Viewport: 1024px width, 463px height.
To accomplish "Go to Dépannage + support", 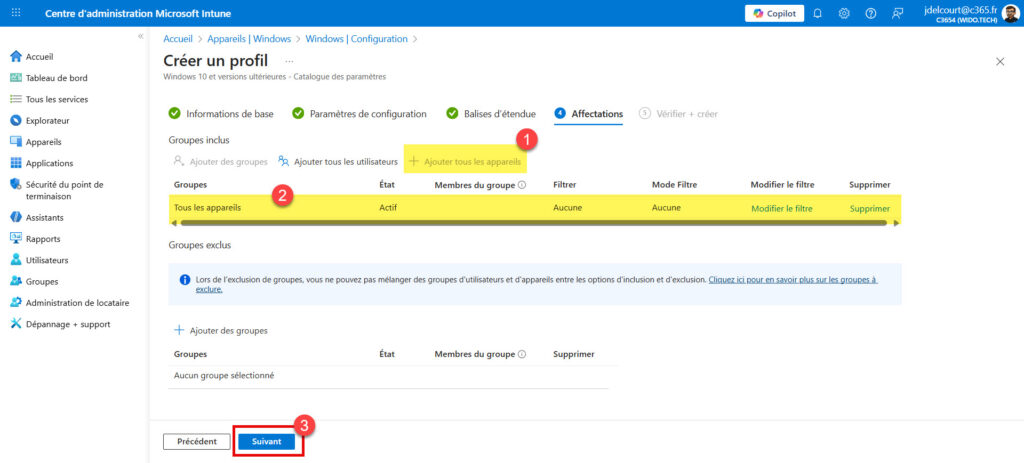I will (67, 324).
